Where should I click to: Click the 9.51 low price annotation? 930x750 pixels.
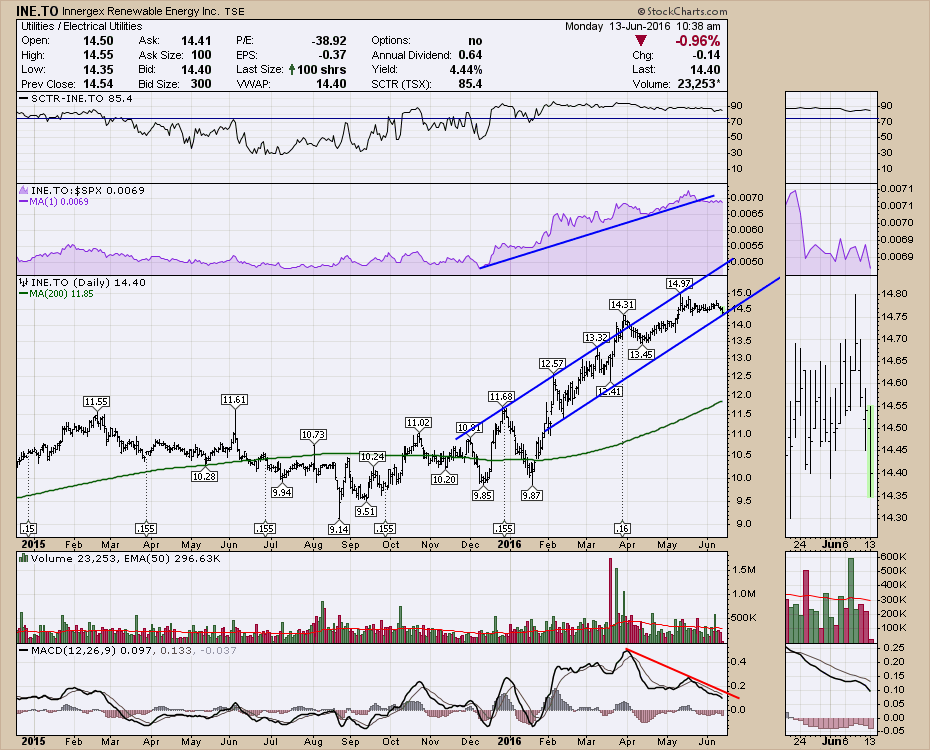[x=366, y=511]
